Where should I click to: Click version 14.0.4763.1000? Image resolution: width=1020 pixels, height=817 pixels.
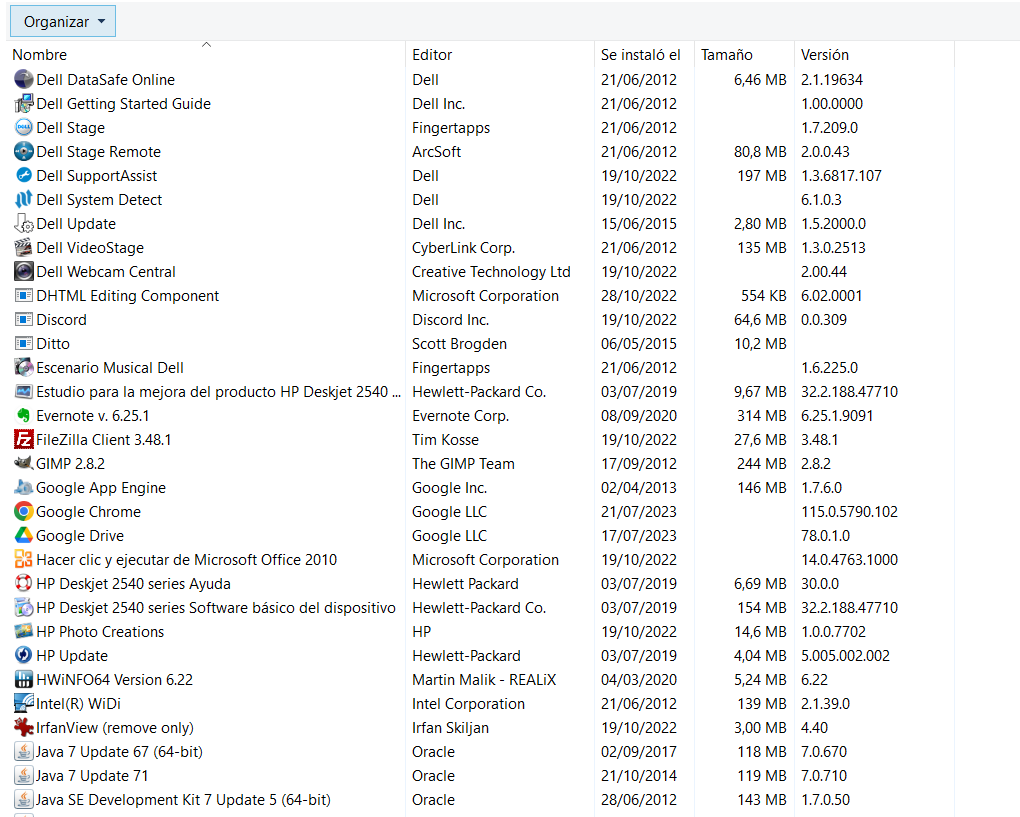(x=850, y=559)
